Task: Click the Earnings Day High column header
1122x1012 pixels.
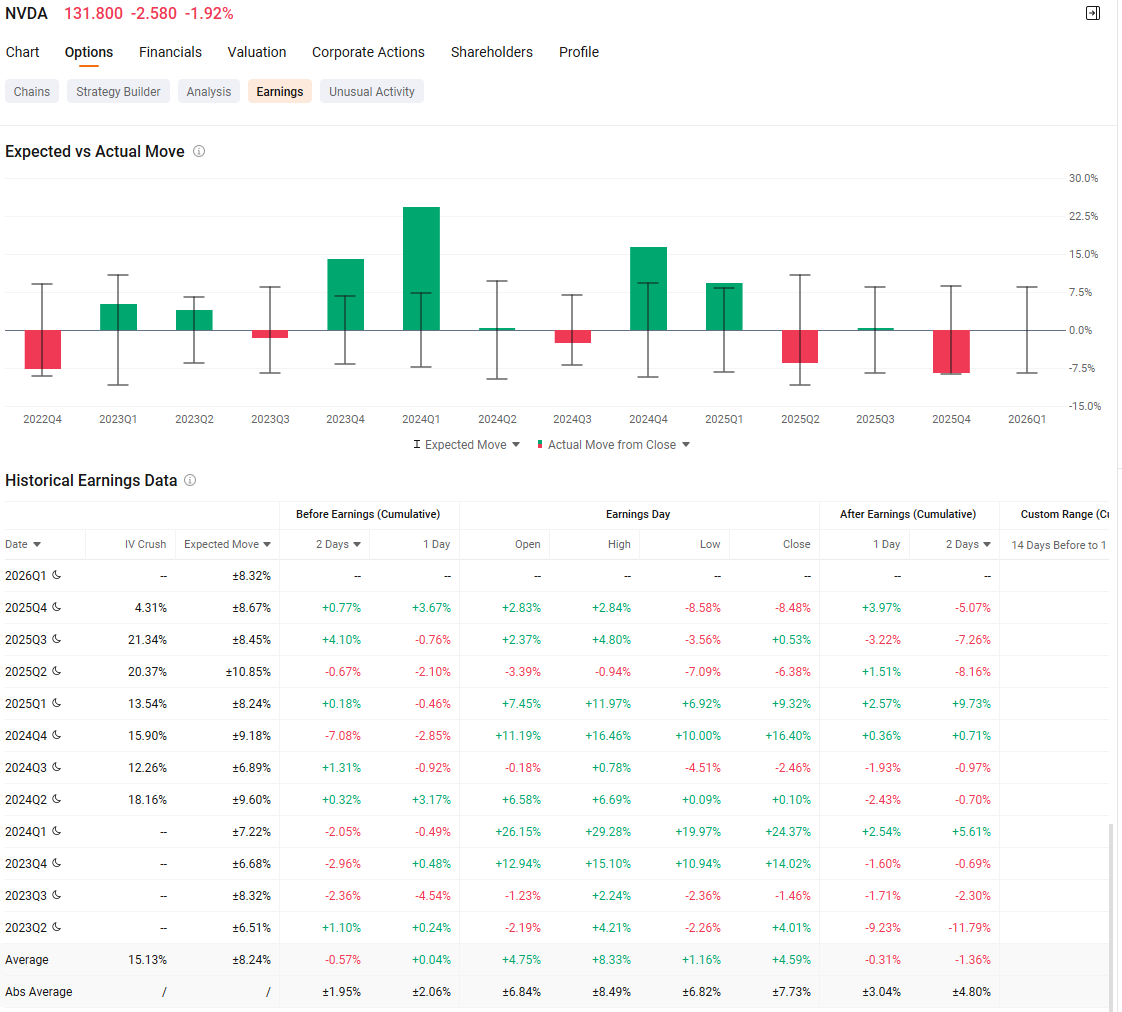Action: 619,544
